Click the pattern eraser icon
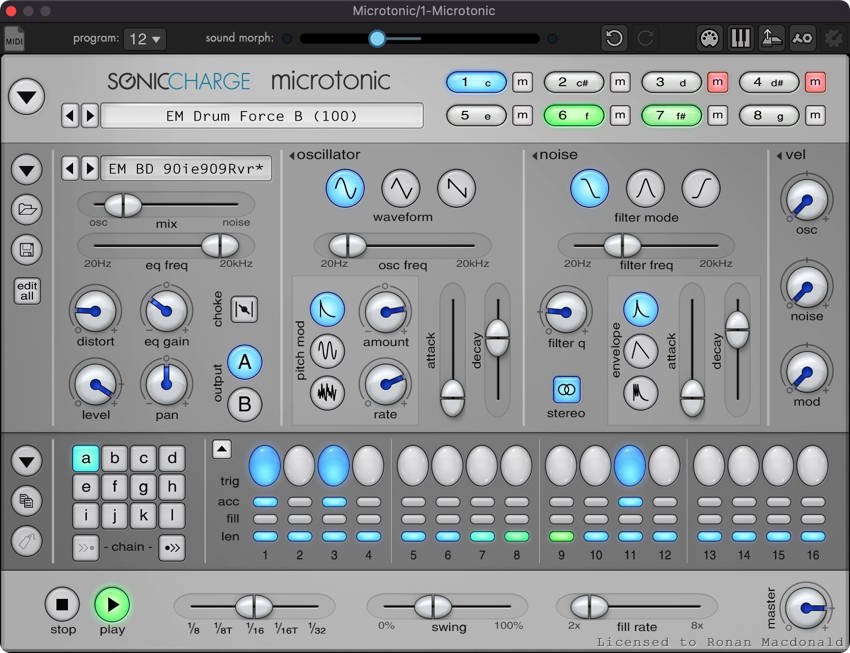The height and width of the screenshot is (653, 850). (x=27, y=541)
